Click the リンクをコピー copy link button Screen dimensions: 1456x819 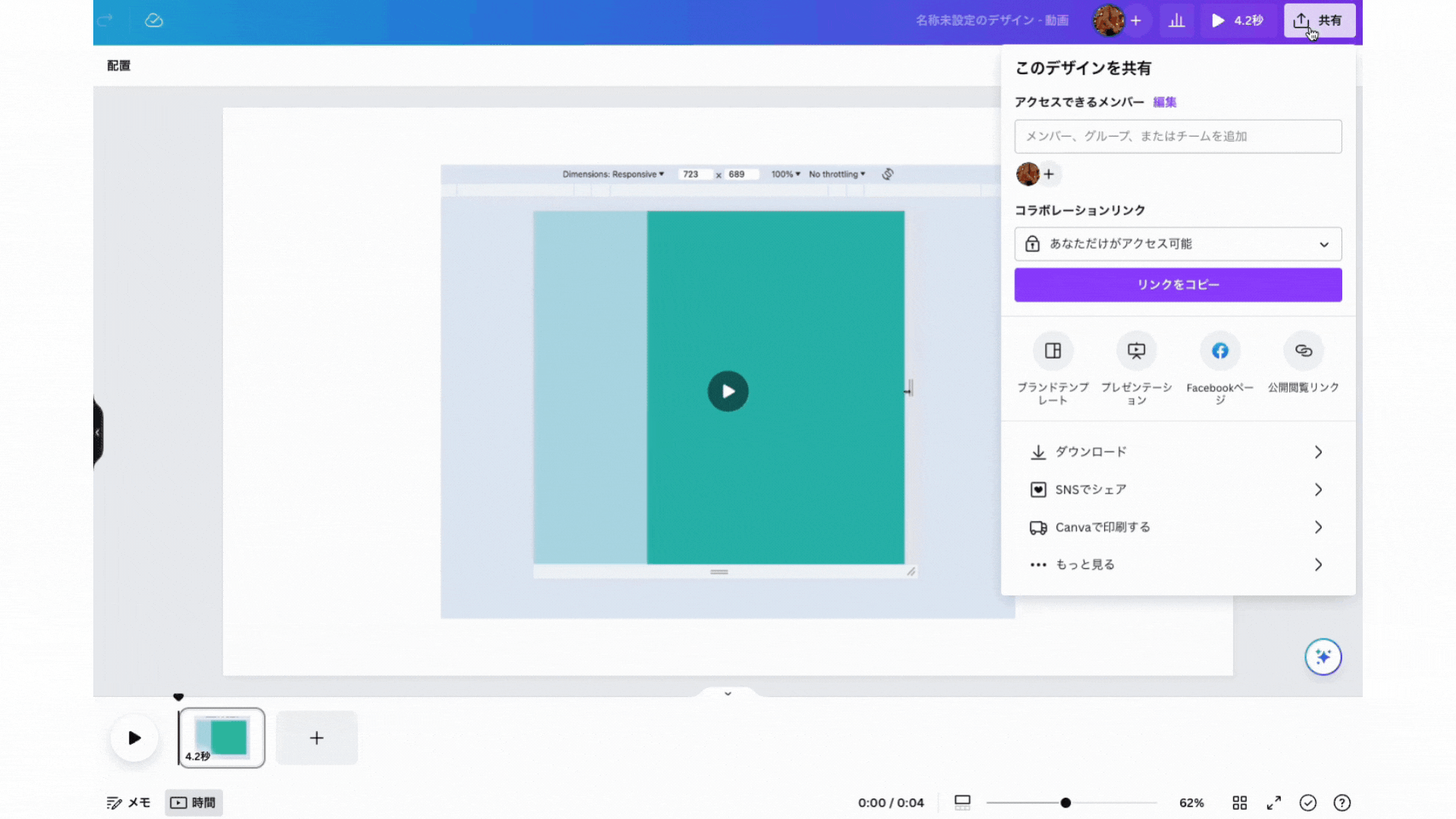pyautogui.click(x=1178, y=285)
